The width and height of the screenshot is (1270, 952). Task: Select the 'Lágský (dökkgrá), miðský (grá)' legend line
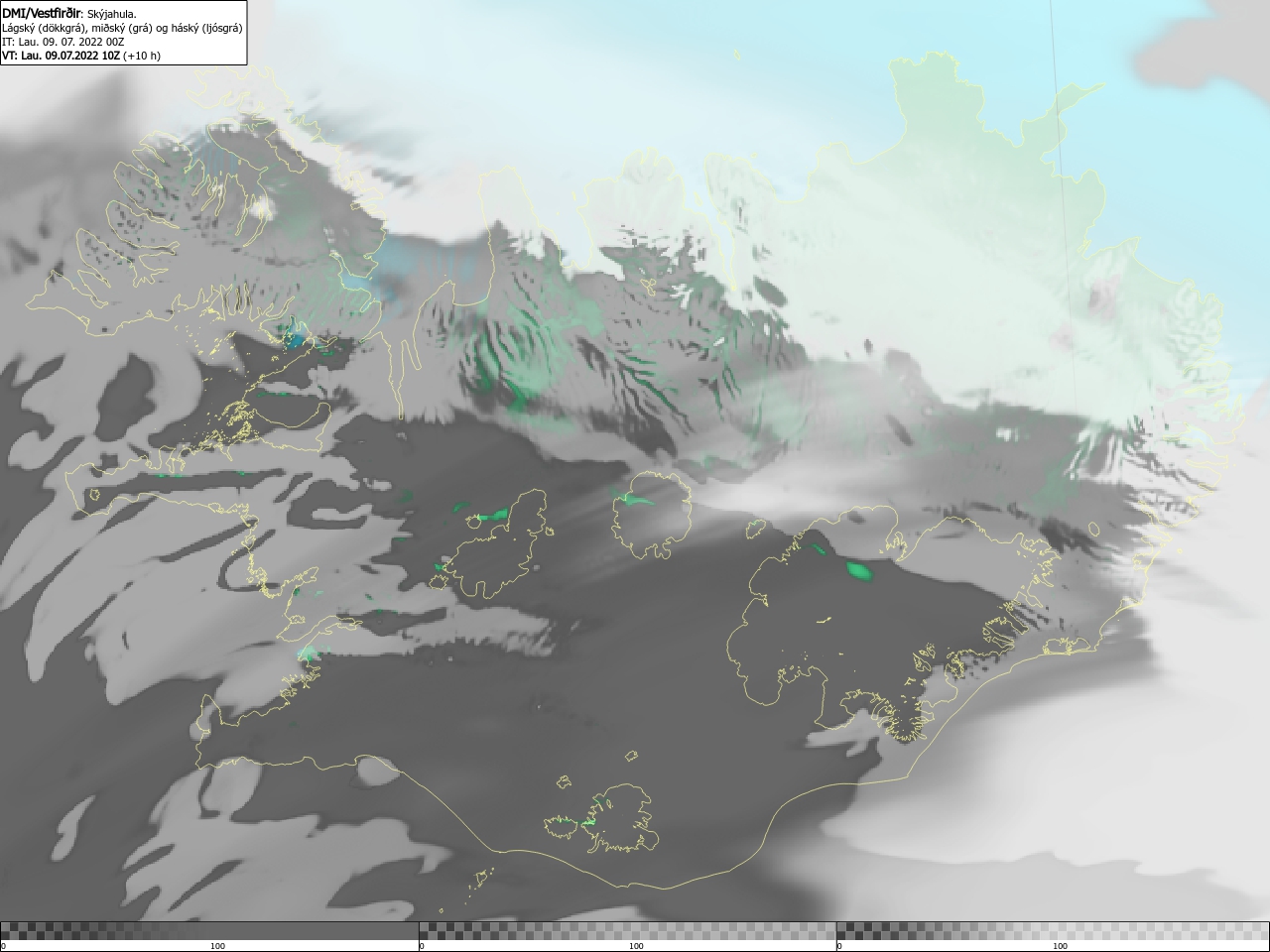pos(122,28)
